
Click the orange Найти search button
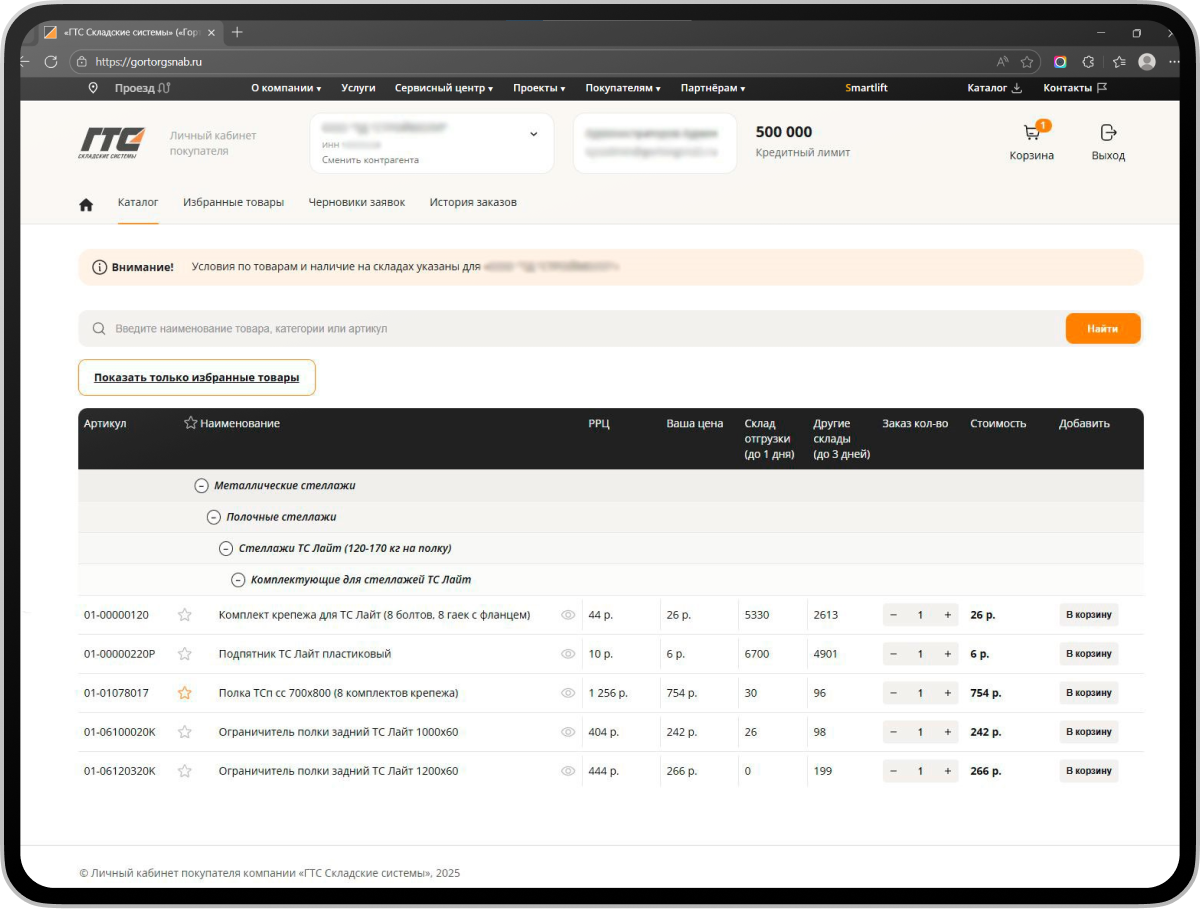pyautogui.click(x=1102, y=328)
